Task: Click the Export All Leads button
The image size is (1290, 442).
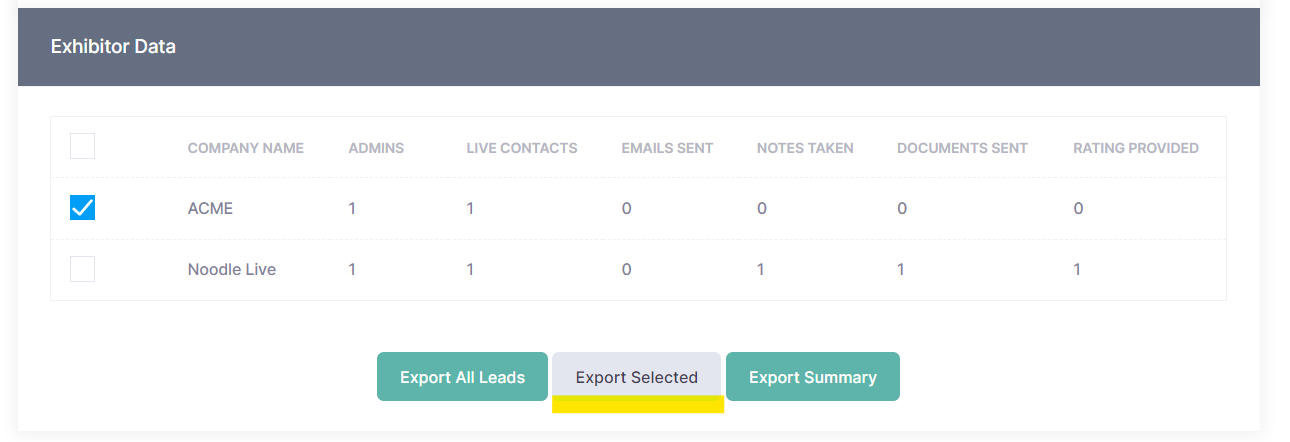Action: 462,377
